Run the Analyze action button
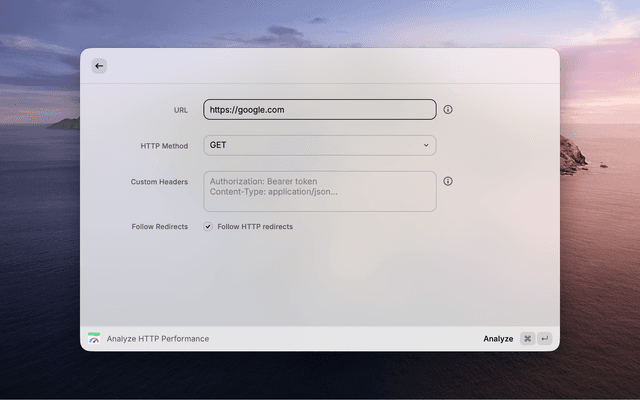This screenshot has width=640, height=400. [x=498, y=339]
